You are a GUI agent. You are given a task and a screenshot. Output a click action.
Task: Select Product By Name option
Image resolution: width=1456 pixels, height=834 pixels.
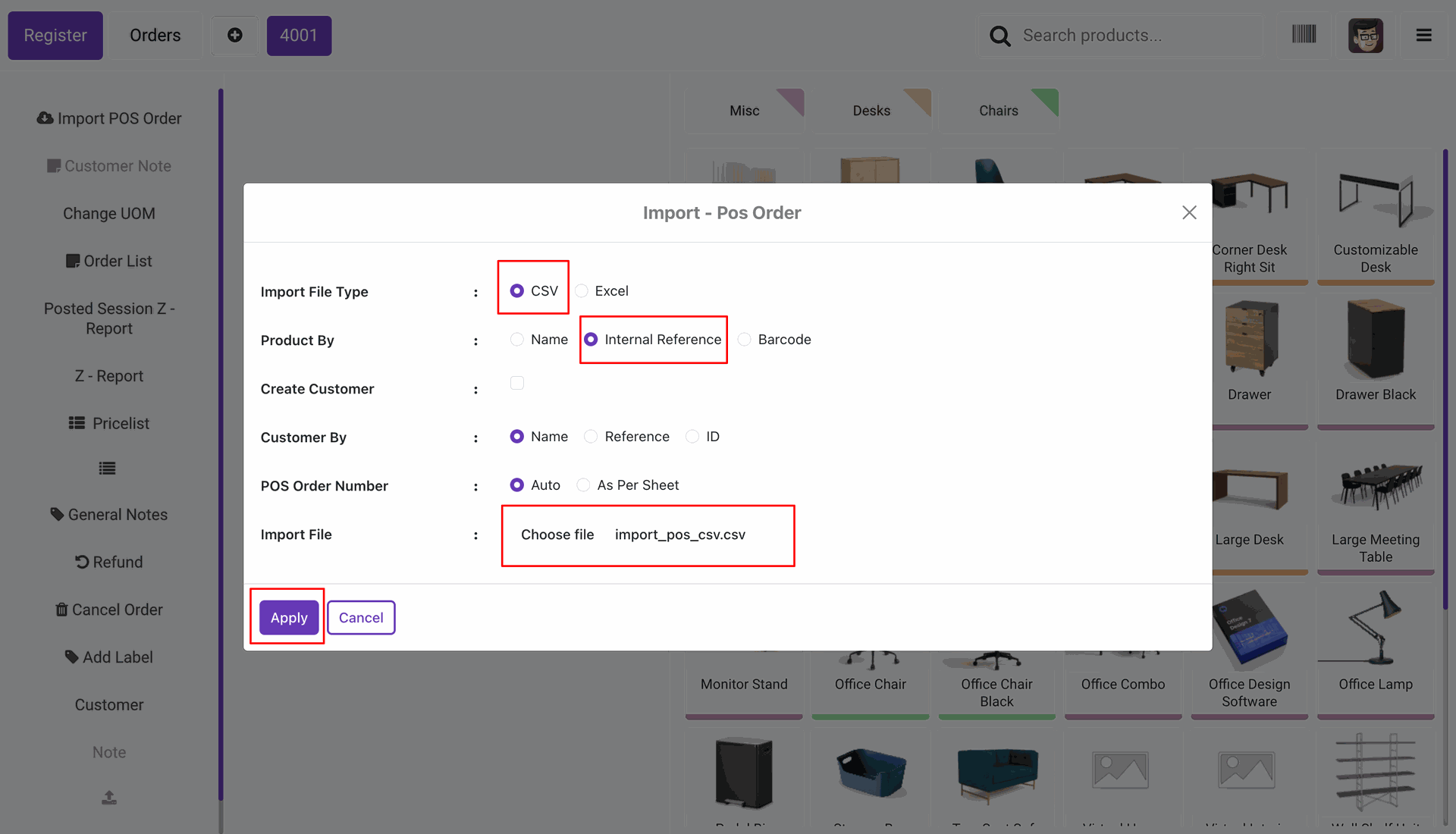pos(517,340)
